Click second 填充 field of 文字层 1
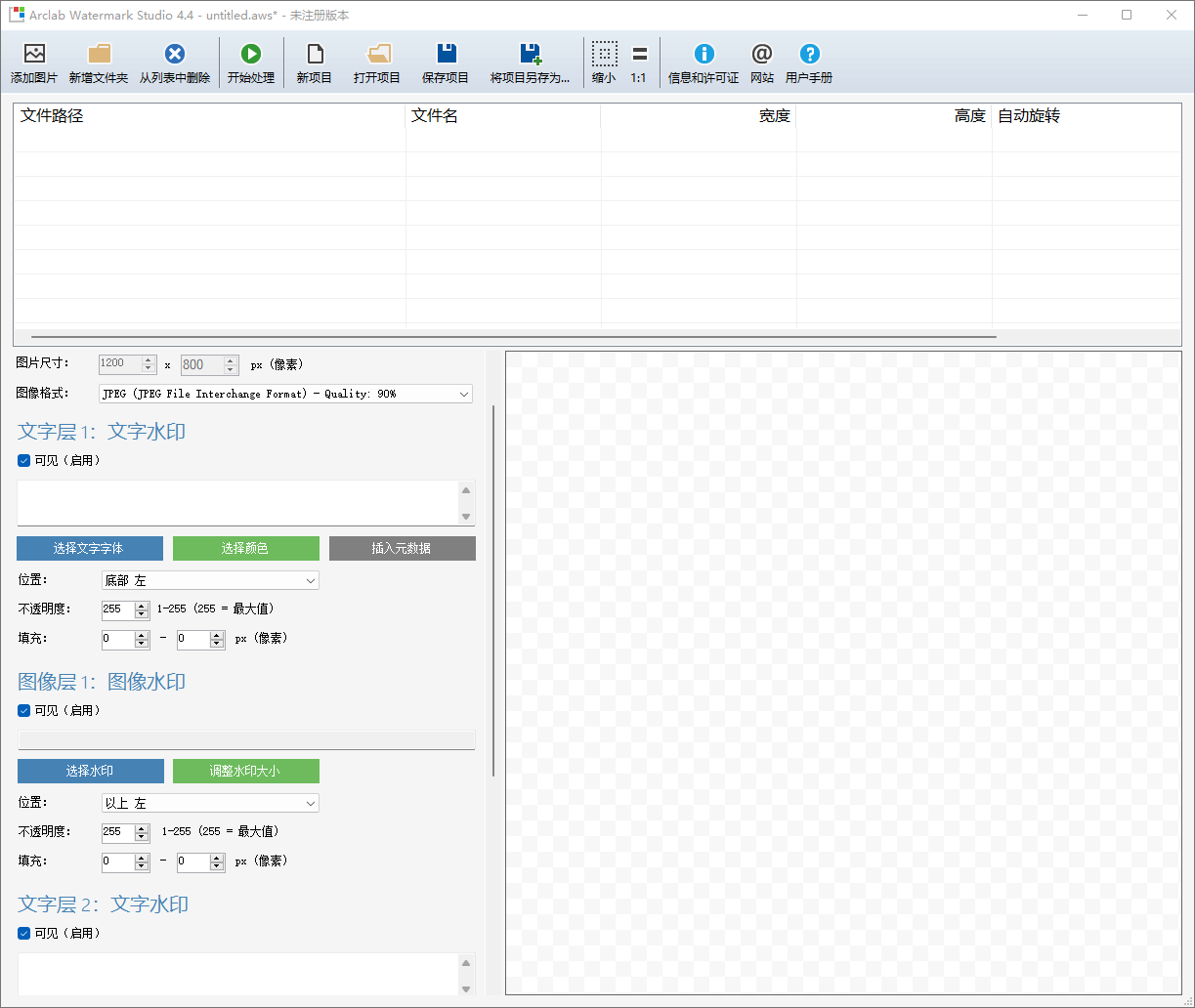The image size is (1195, 1008). [x=192, y=640]
